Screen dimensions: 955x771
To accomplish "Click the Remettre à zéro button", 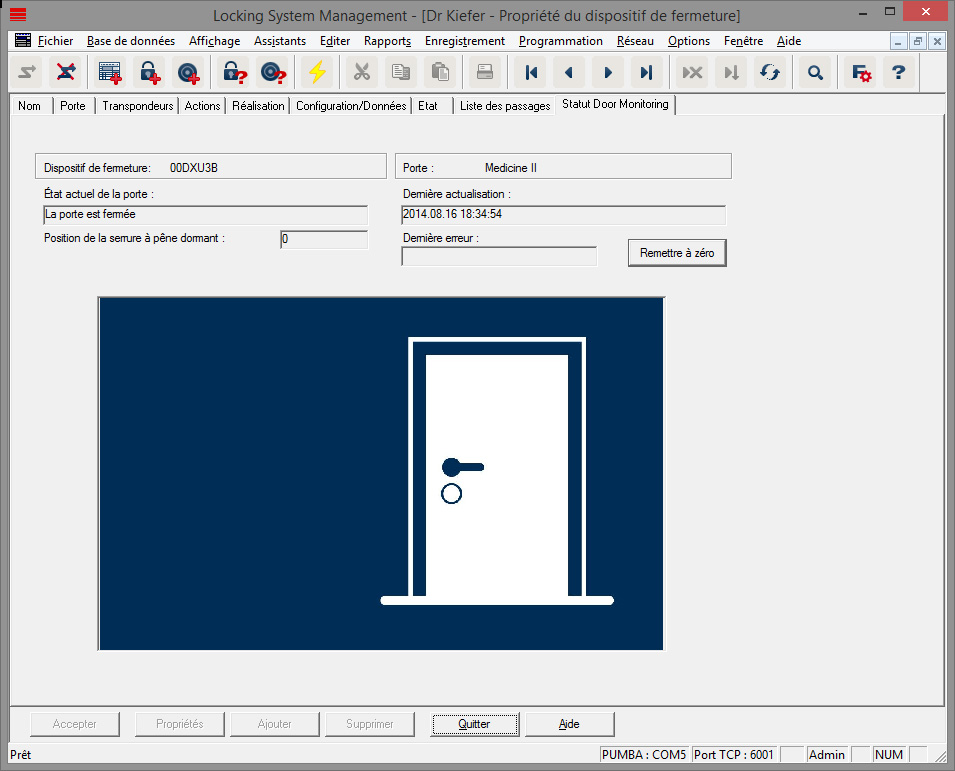I will click(x=677, y=252).
